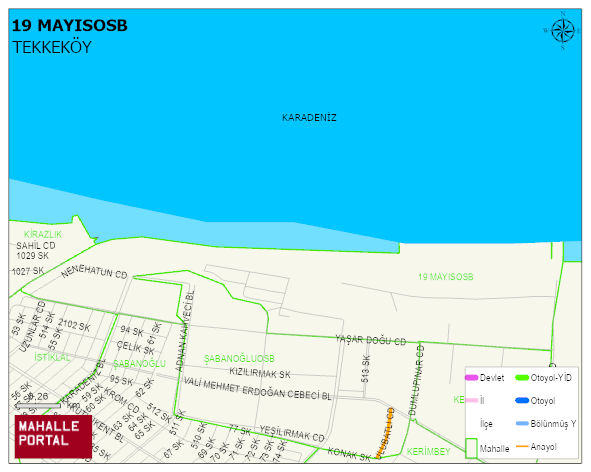
Task: Click the 94 SK street label
Action: point(132,331)
